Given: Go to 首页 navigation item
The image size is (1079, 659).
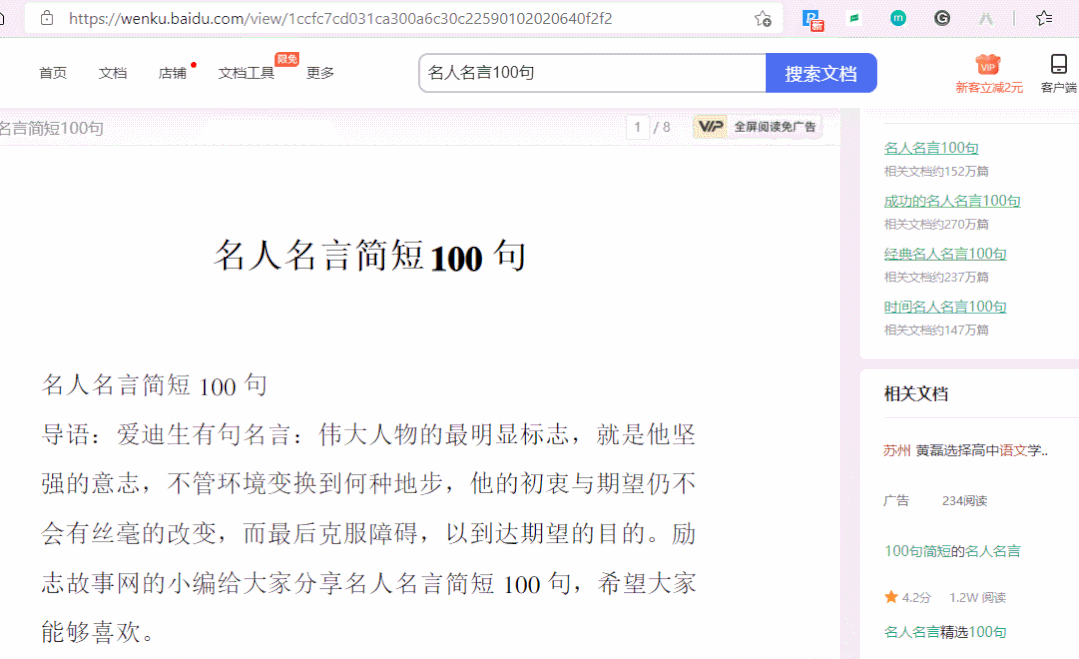Looking at the screenshot, I should 53,73.
